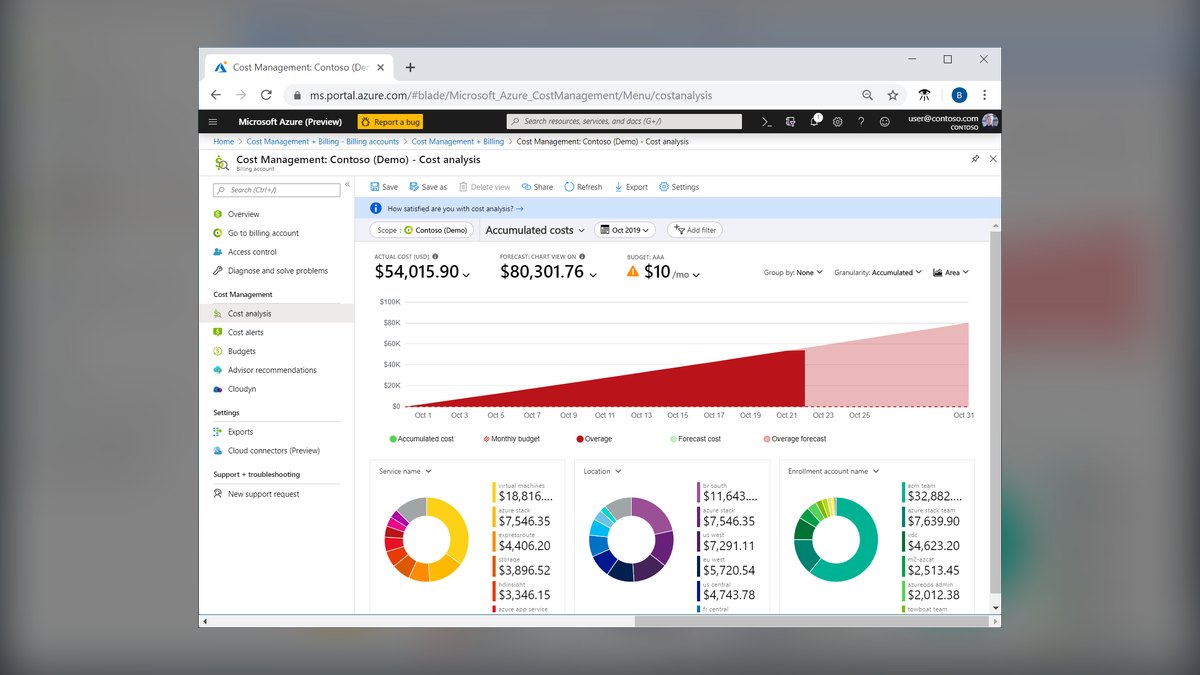Screen dimensions: 1200x675
Task: Click the Access control people icon
Action: [x=218, y=252]
